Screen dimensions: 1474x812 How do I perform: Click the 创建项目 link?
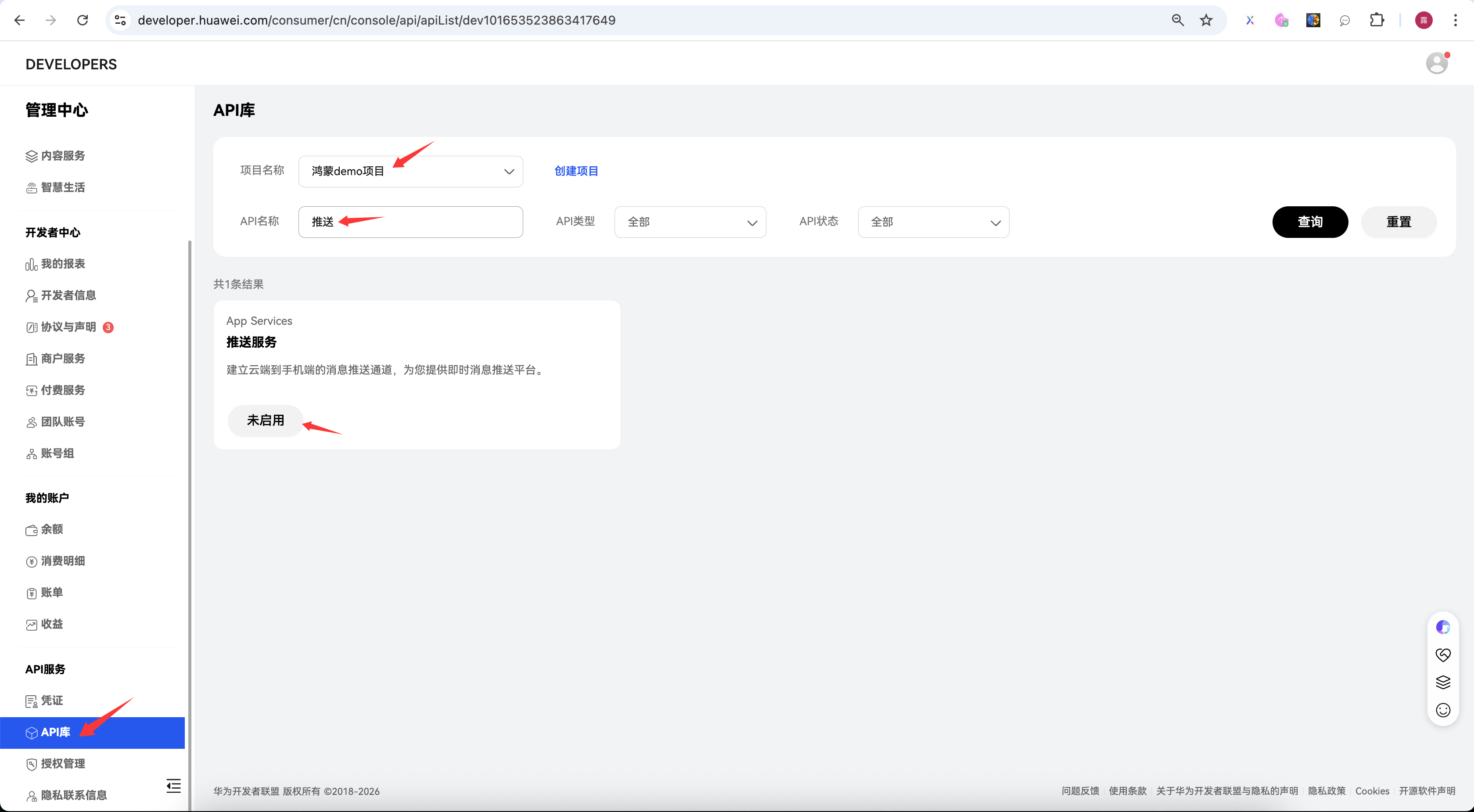575,171
